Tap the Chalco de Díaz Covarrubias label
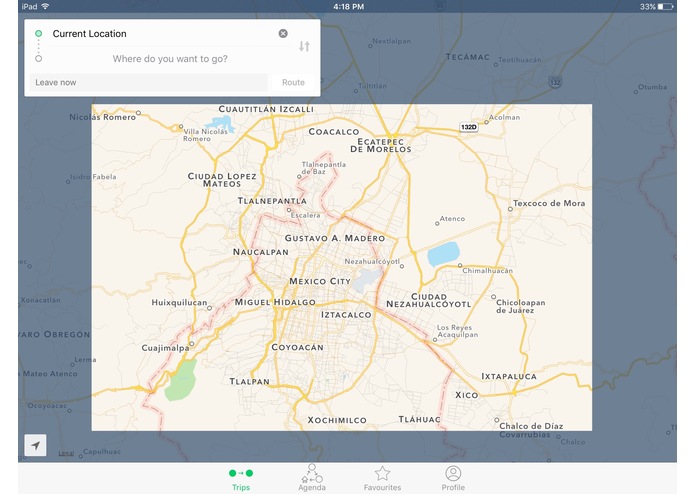The height and width of the screenshot is (494, 695). coord(531,430)
